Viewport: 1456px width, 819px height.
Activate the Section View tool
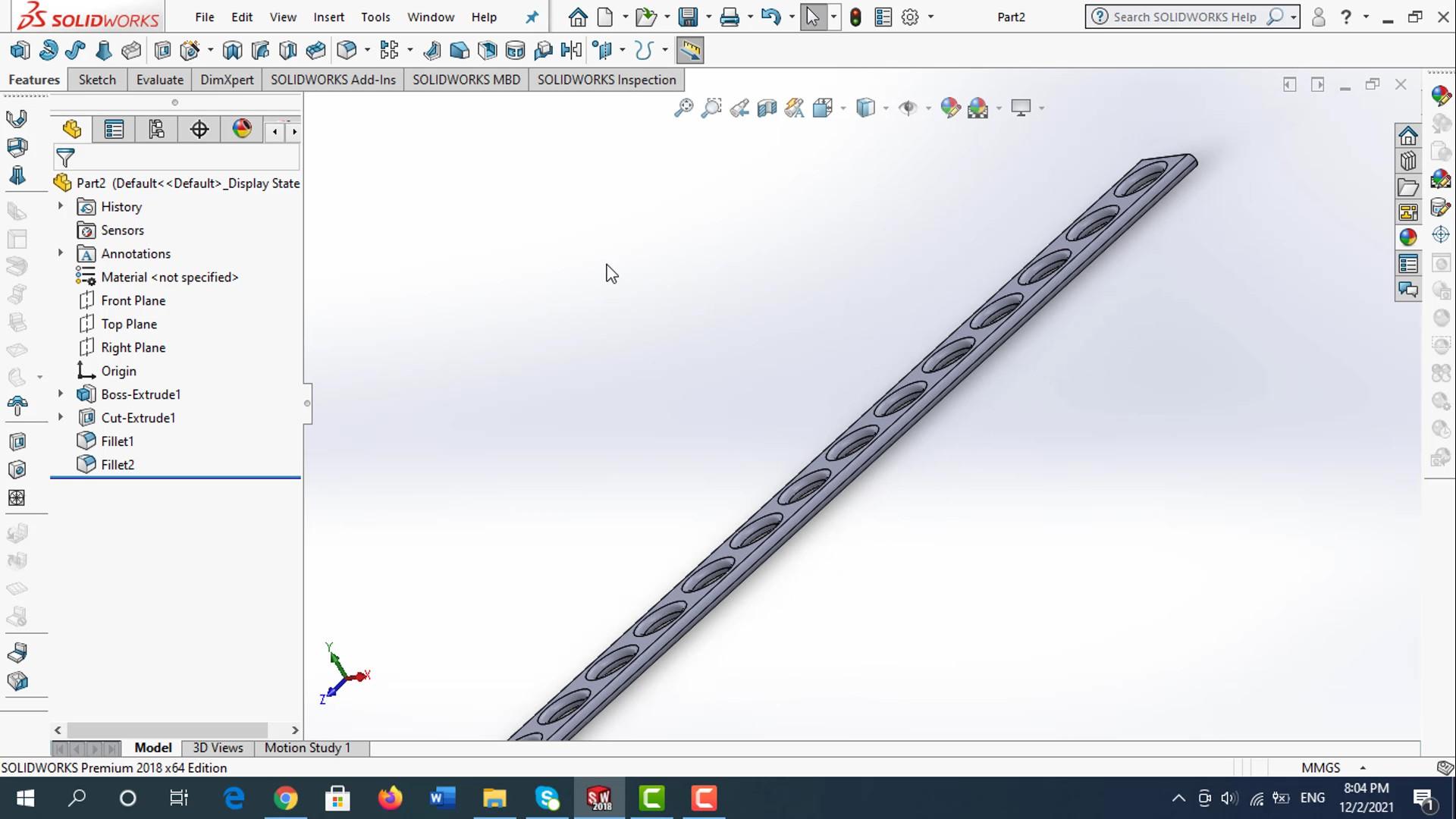(766, 108)
